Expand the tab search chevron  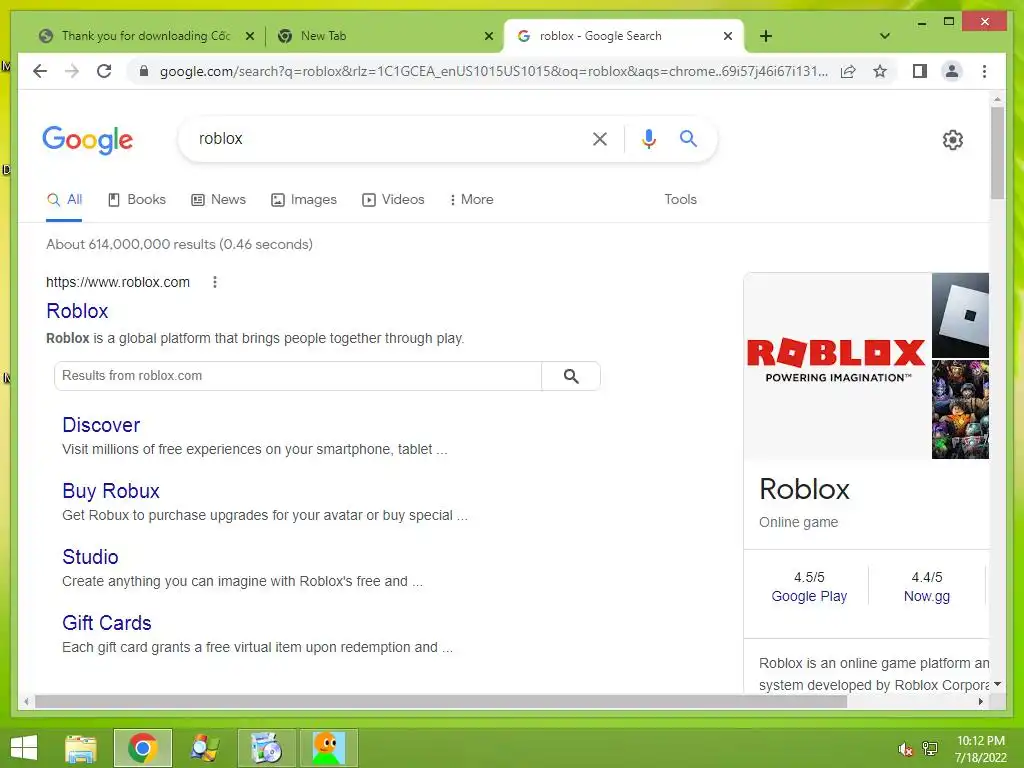[x=884, y=36]
